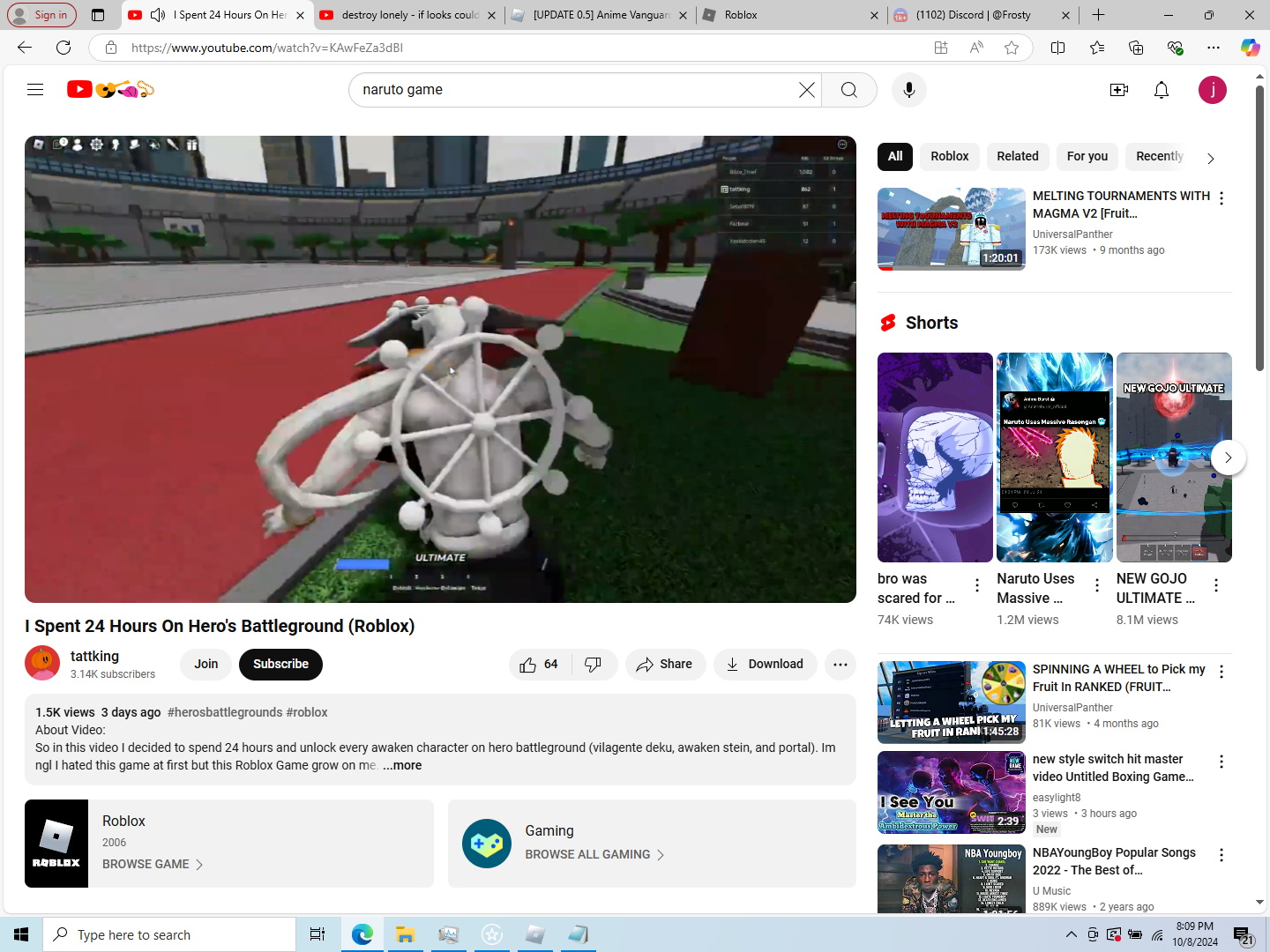Show next filter chips arrow

[x=1211, y=159]
